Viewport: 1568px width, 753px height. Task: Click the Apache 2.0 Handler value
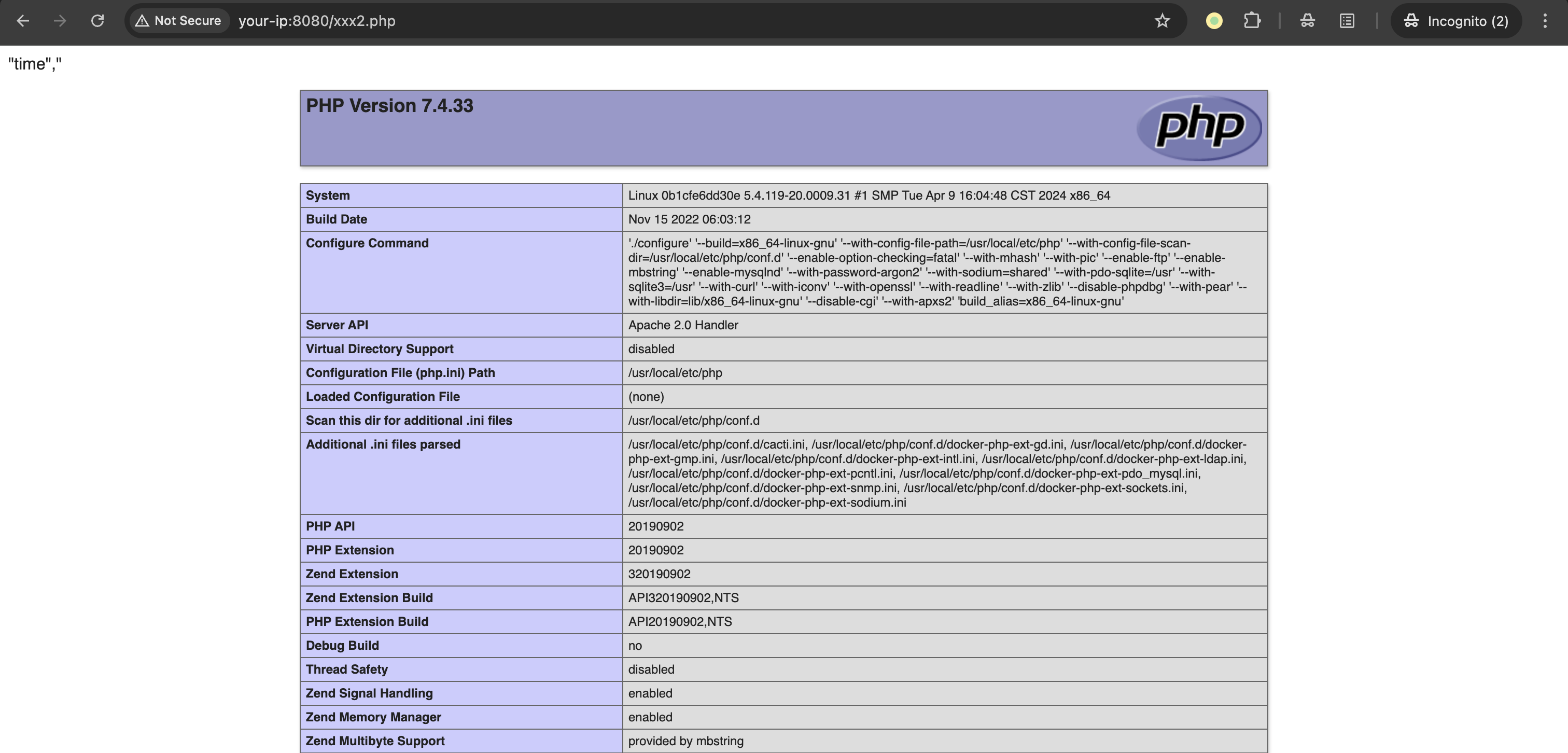click(682, 325)
